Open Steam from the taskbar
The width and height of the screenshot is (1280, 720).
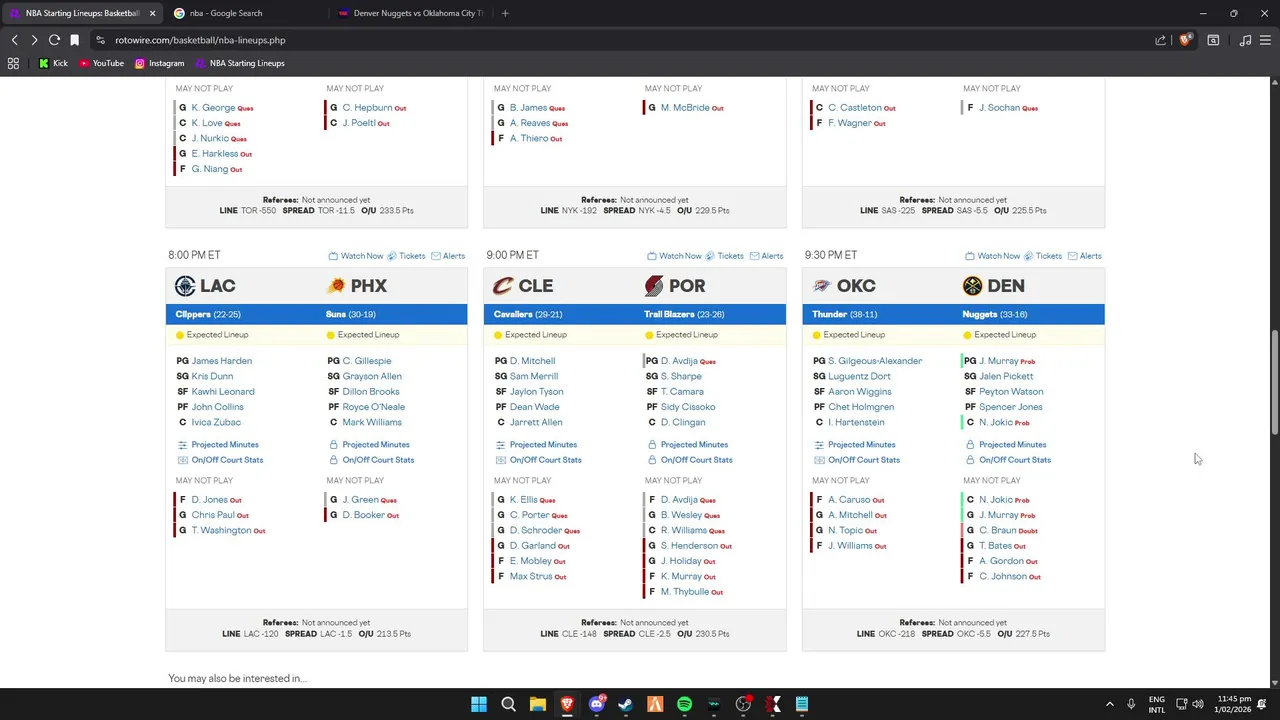pyautogui.click(x=625, y=704)
